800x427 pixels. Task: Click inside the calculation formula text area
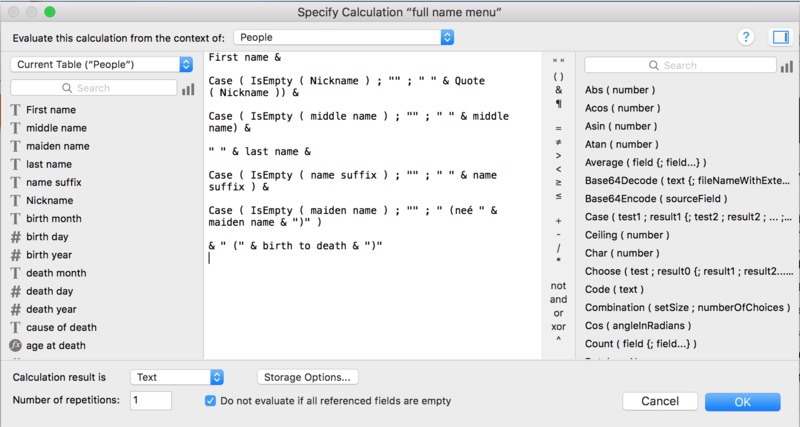click(x=372, y=204)
